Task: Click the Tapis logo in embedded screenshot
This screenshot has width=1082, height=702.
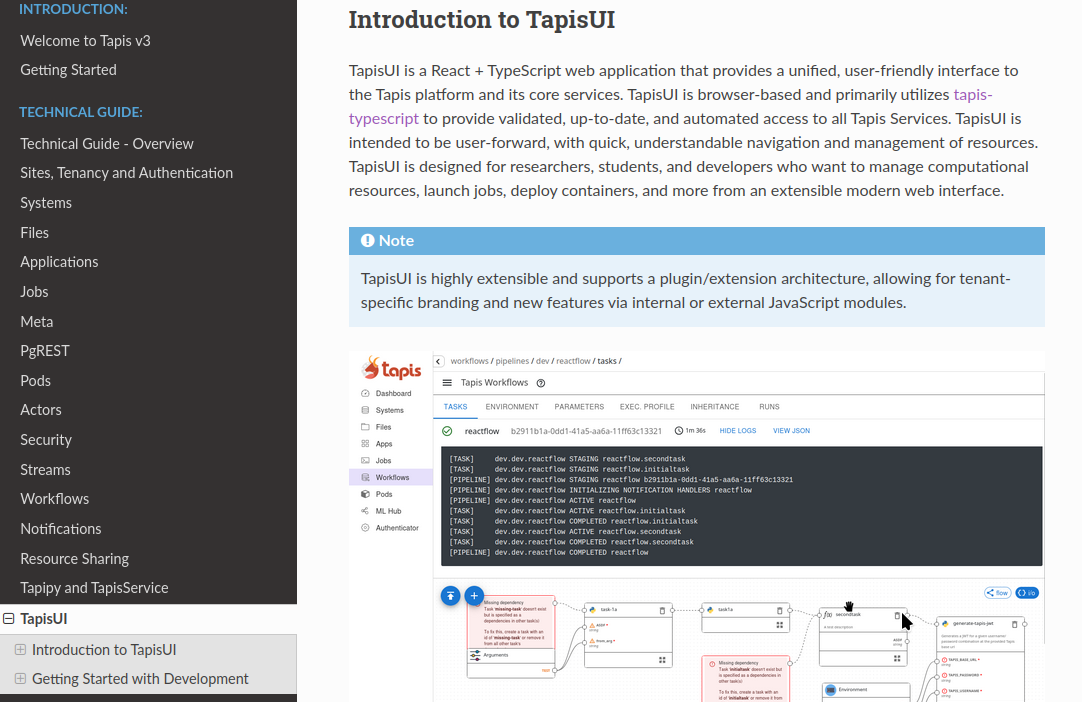Action: tap(391, 367)
